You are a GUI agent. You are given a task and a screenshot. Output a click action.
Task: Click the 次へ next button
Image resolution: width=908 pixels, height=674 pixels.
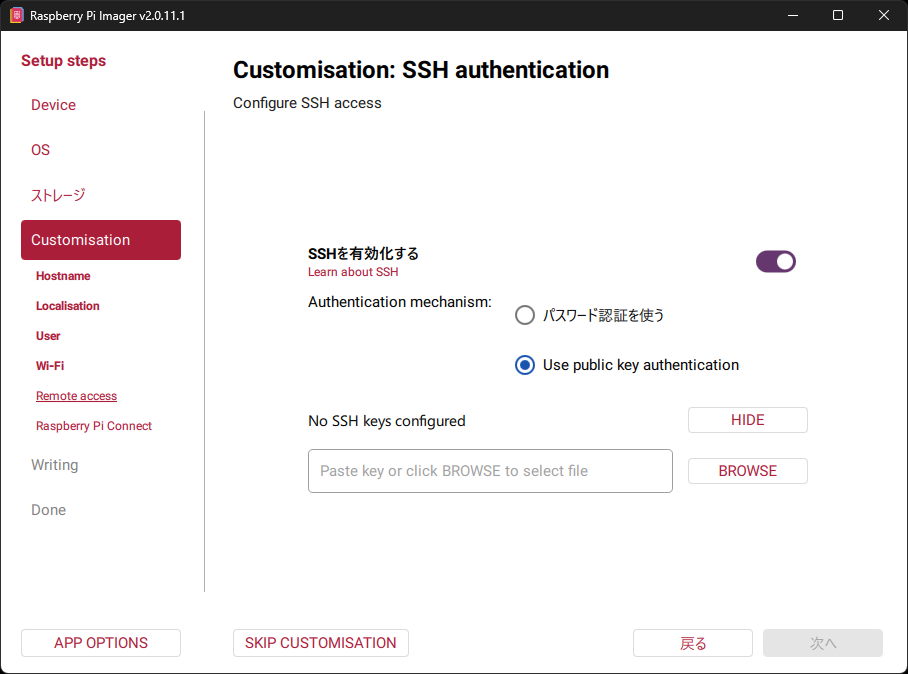(823, 643)
